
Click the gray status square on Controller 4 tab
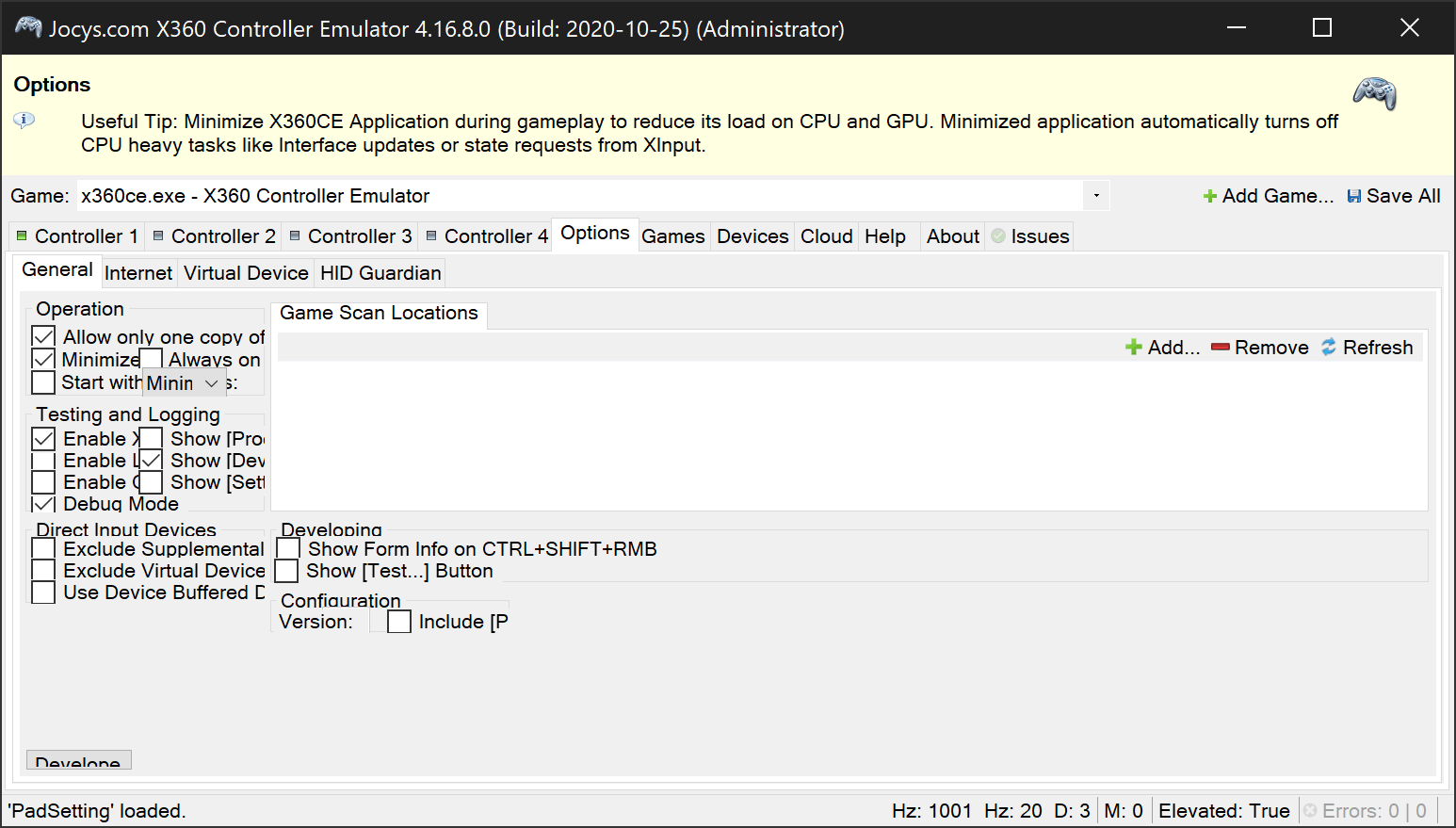[x=431, y=235]
